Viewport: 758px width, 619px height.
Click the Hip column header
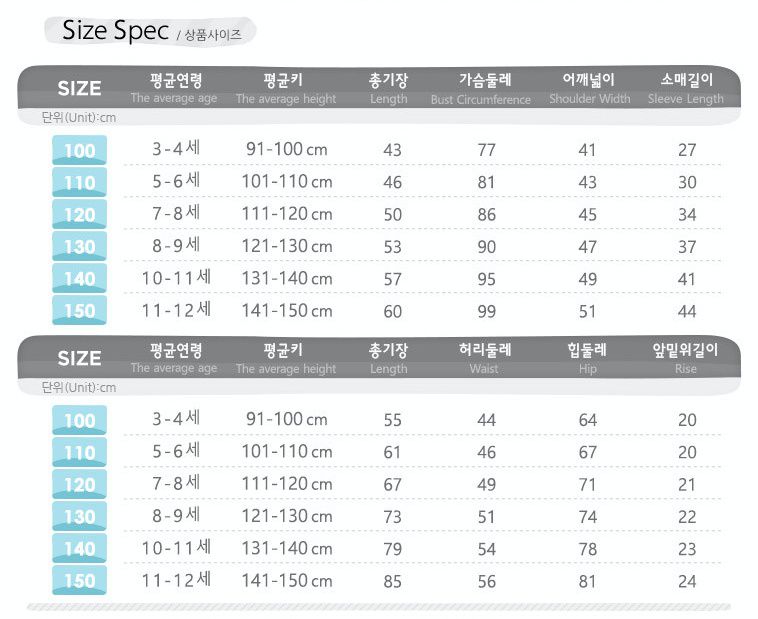coord(587,358)
